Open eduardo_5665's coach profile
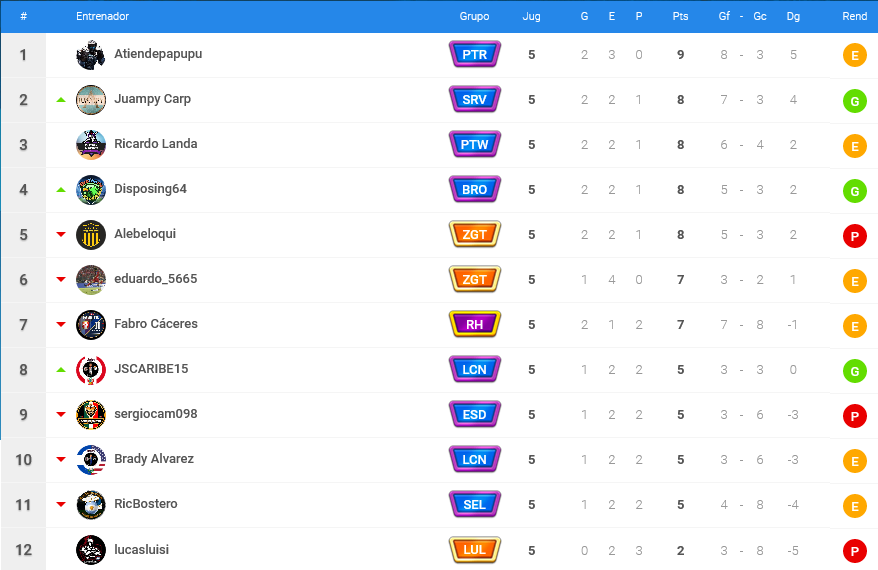 [156, 279]
